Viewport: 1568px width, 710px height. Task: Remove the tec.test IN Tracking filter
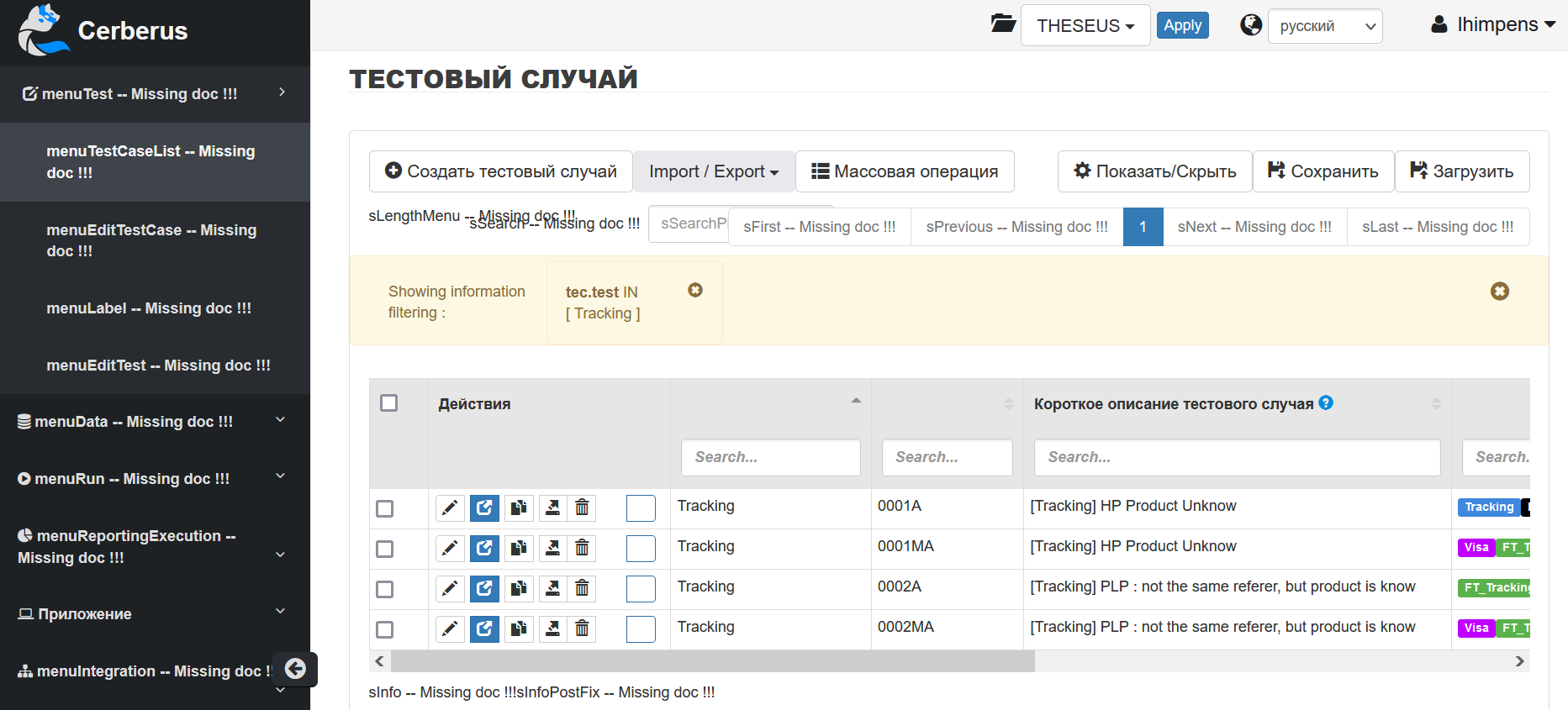(x=695, y=290)
